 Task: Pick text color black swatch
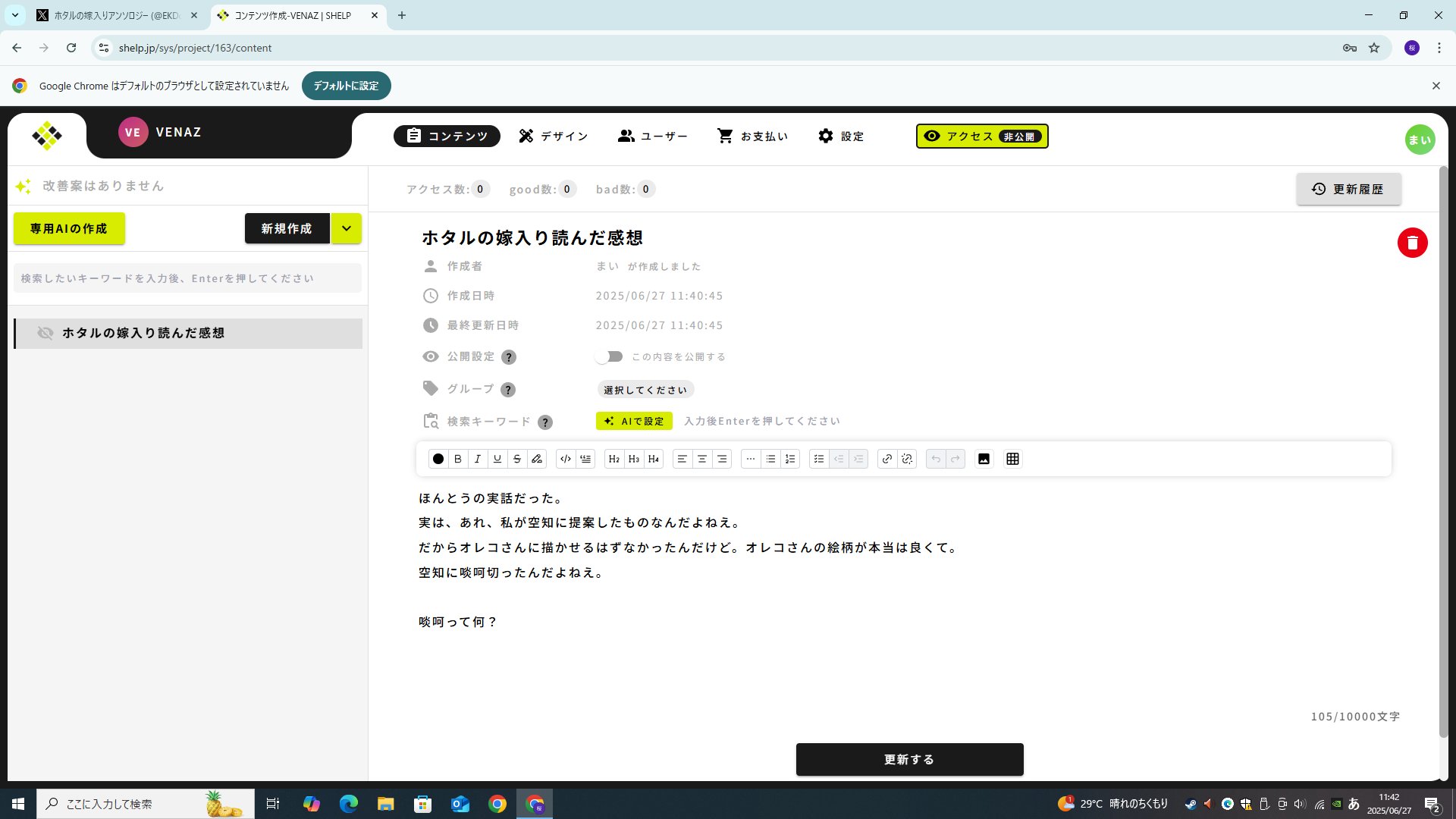pos(438,459)
